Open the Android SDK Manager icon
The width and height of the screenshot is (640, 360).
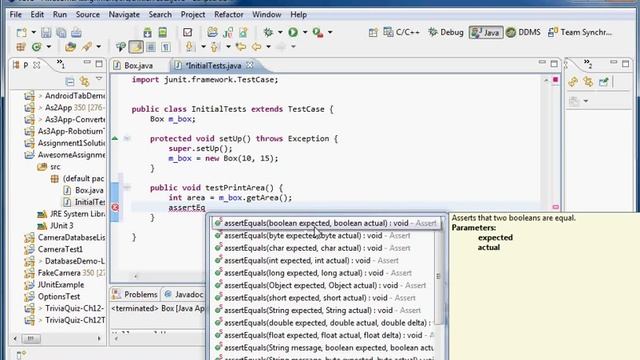click(147, 32)
